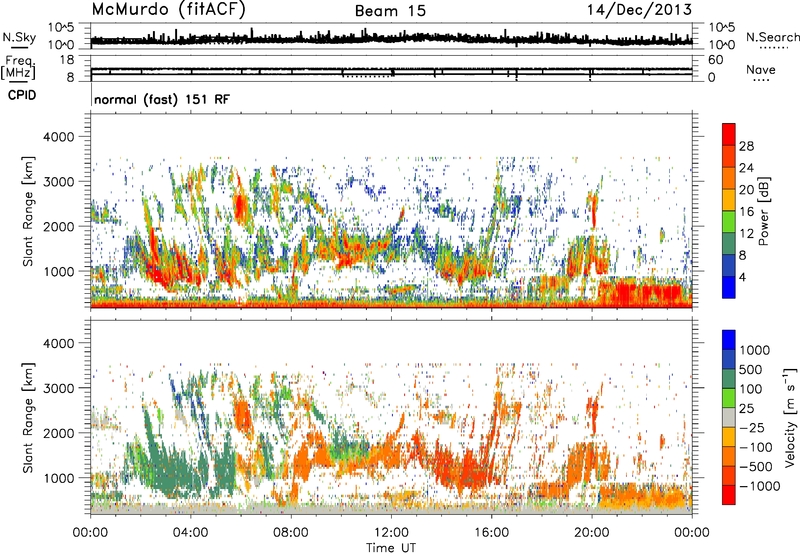800x554 pixels.
Task: Click the 04:00 time axis label
Action: (x=191, y=533)
